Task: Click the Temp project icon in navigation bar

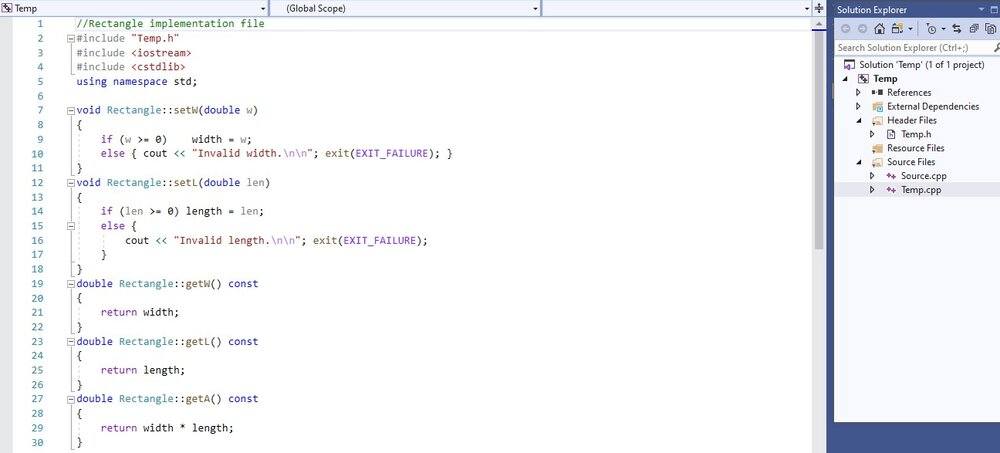Action: point(7,8)
